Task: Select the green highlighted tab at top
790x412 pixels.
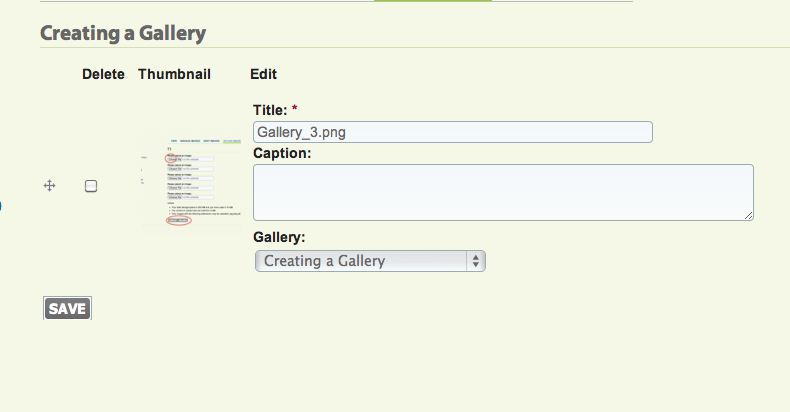Action: (433, 1)
